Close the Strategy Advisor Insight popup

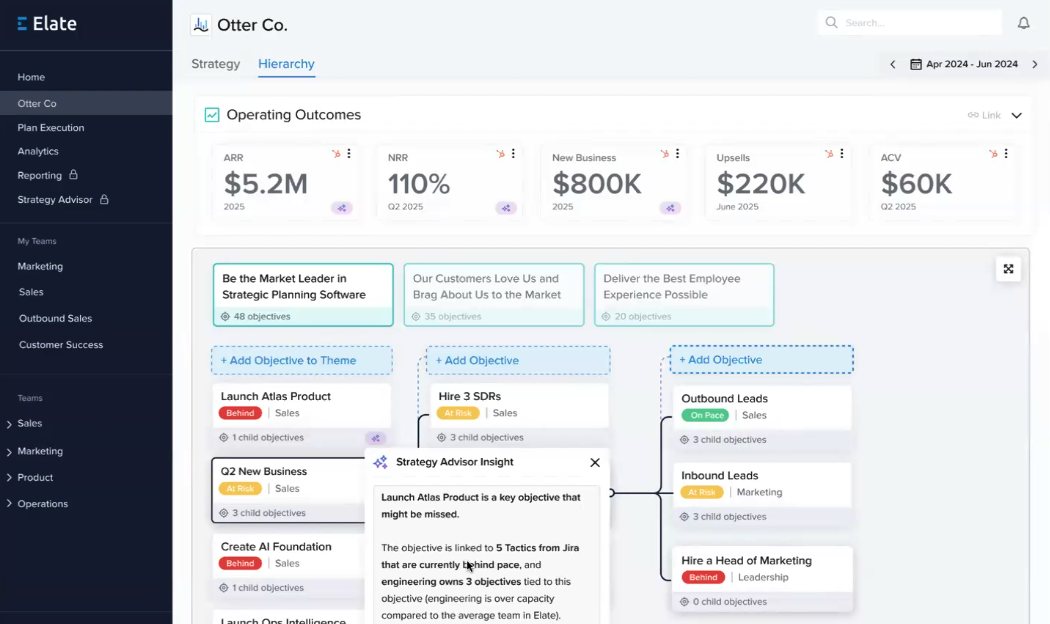[x=595, y=462]
